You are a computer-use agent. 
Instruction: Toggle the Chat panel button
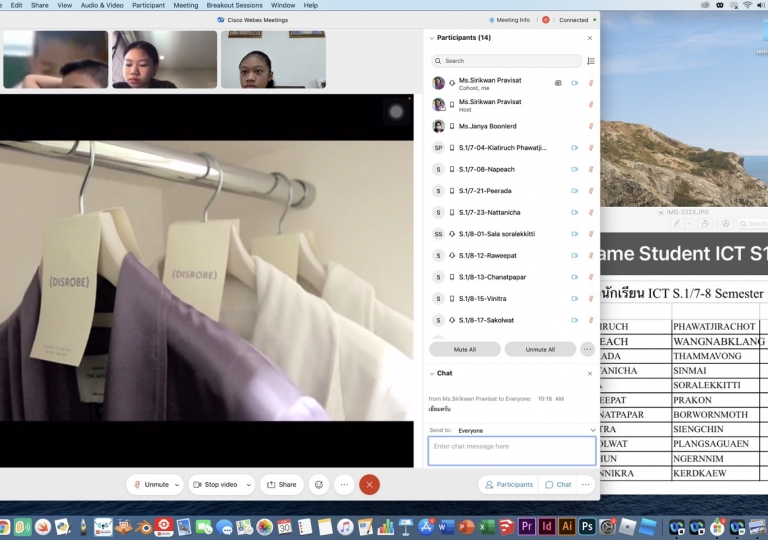(x=558, y=485)
